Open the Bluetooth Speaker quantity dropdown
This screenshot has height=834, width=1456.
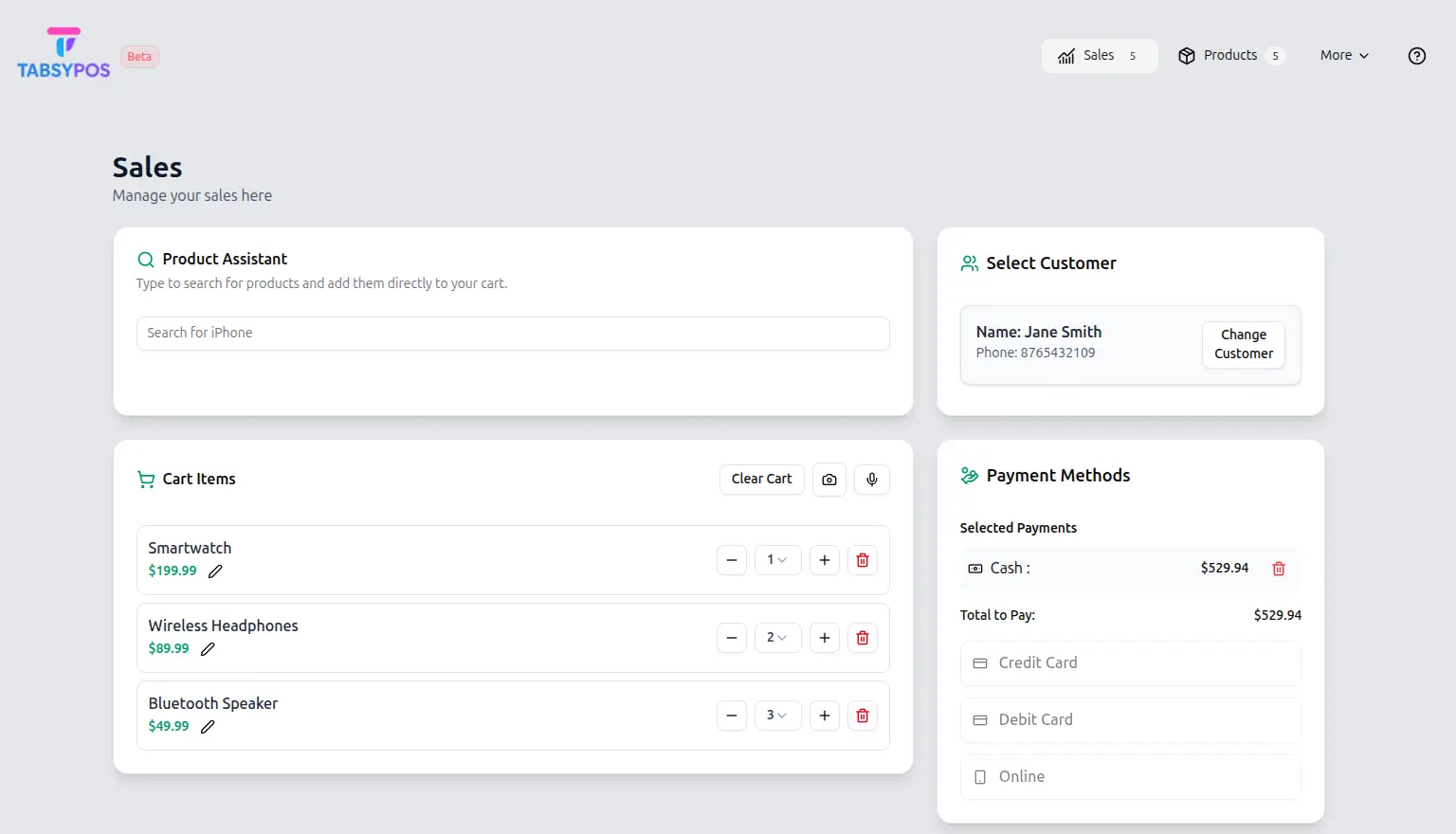778,716
